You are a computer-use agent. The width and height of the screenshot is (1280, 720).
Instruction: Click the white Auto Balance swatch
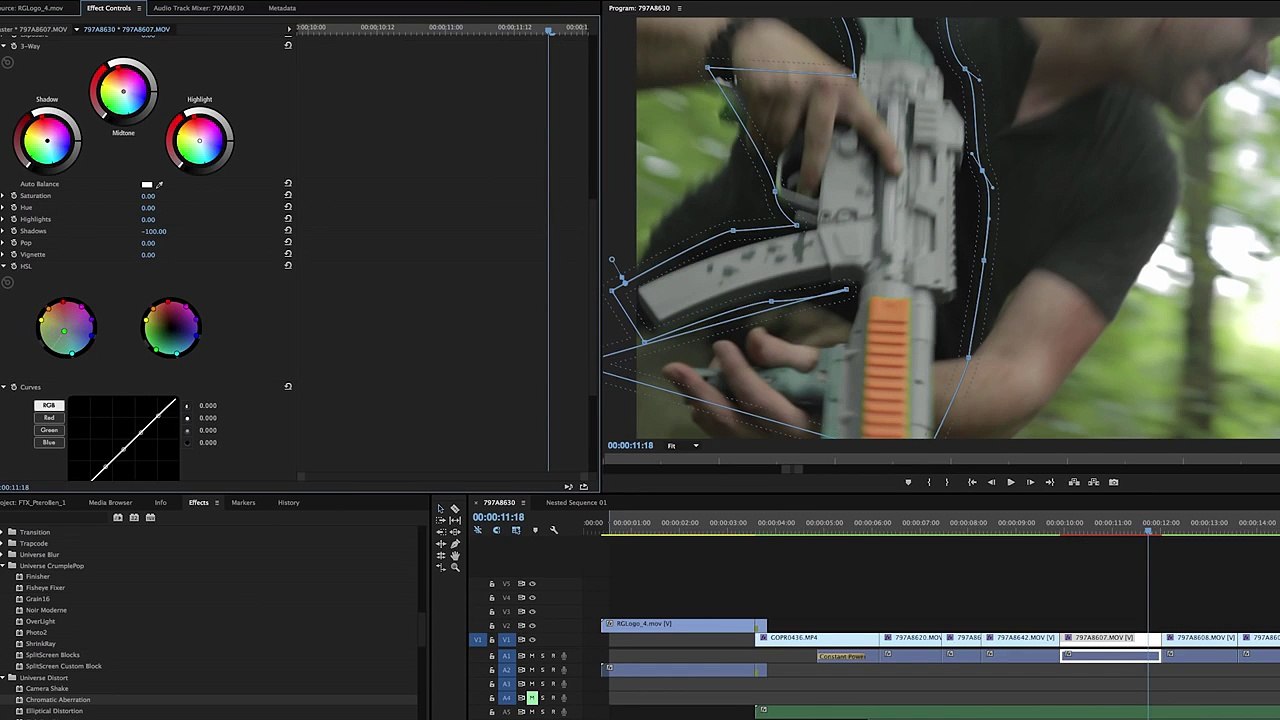(x=147, y=184)
